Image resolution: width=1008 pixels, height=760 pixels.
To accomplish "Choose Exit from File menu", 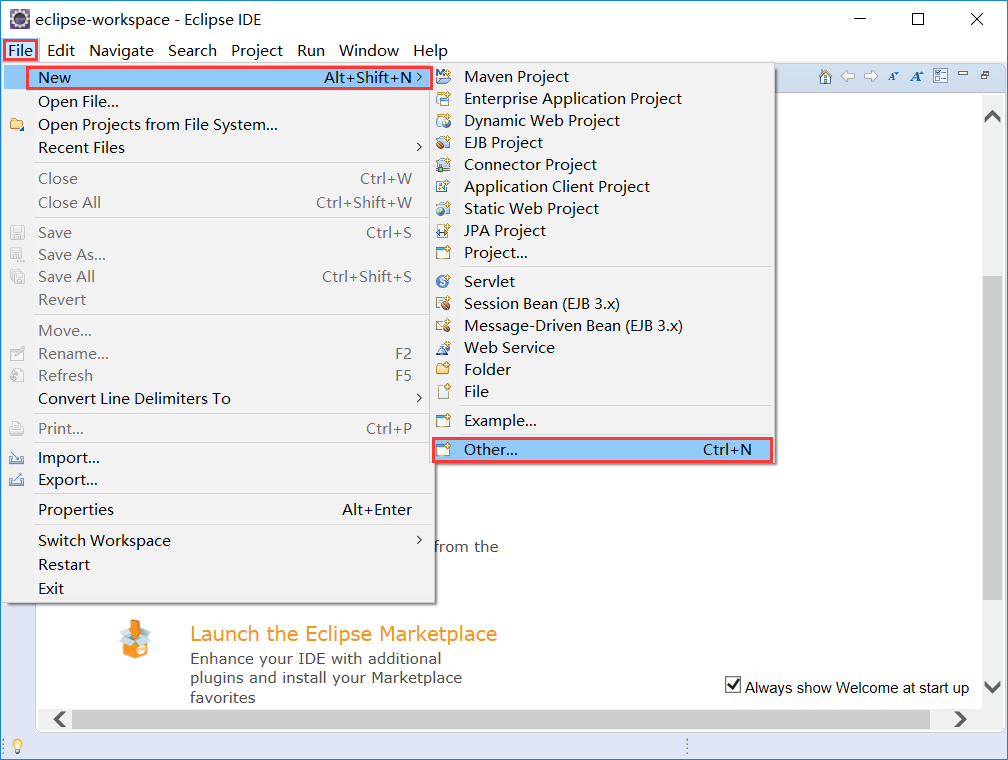I will coord(219,588).
